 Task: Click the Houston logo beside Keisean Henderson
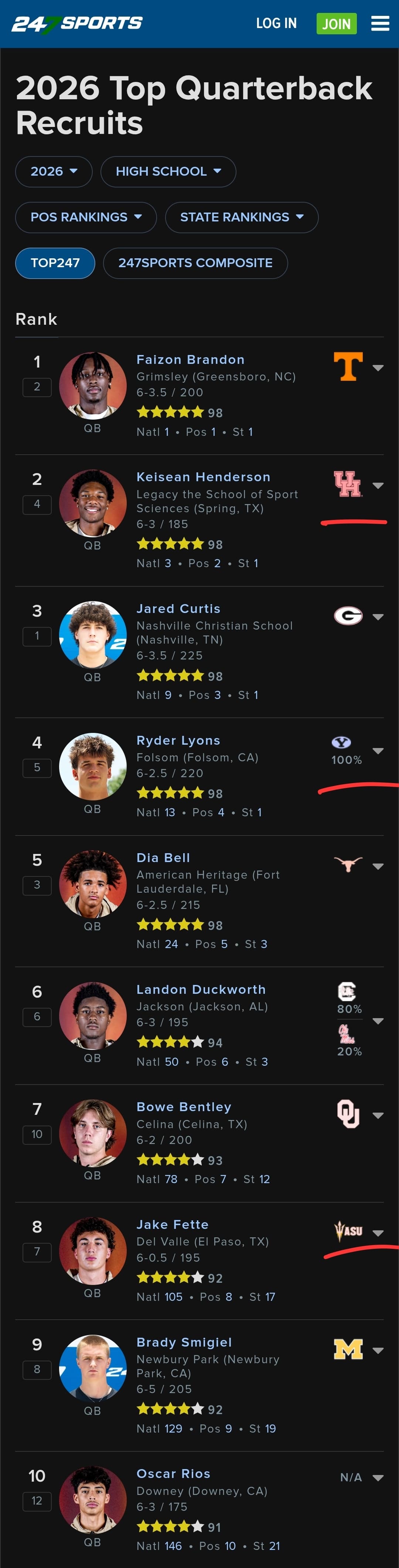pyautogui.click(x=348, y=485)
